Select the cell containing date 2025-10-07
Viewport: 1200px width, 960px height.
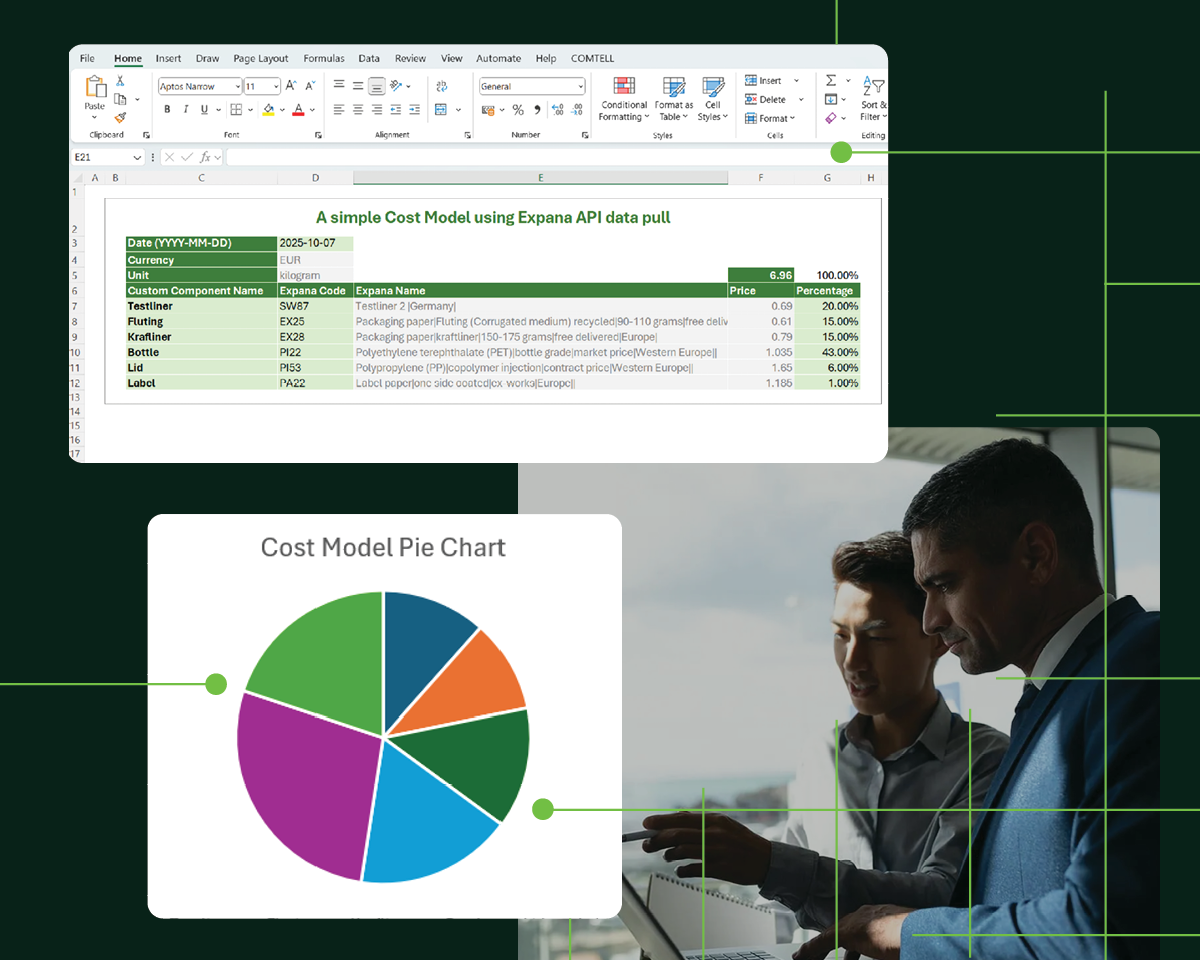pyautogui.click(x=315, y=243)
